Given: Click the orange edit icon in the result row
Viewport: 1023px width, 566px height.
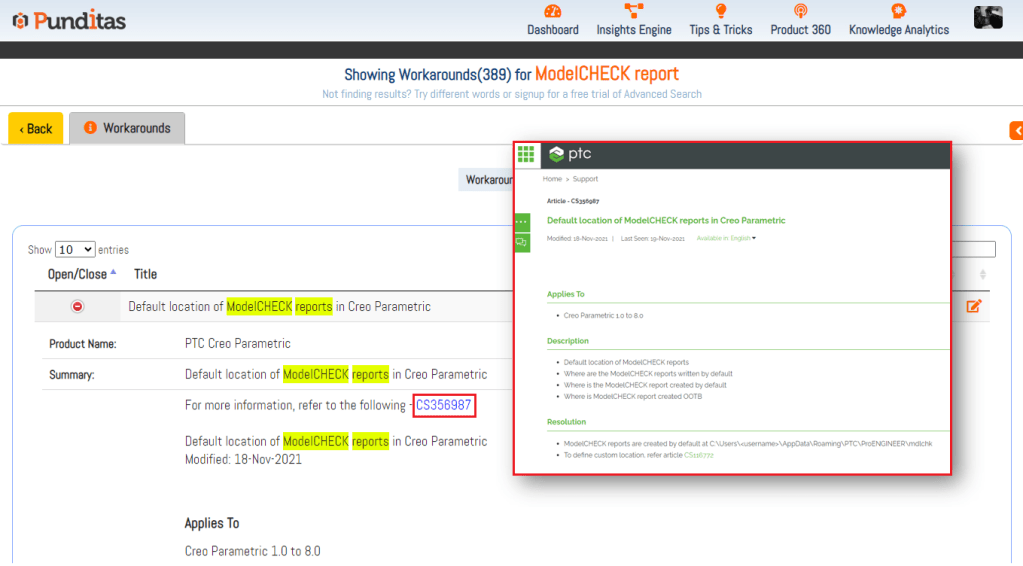Looking at the screenshot, I should [973, 306].
